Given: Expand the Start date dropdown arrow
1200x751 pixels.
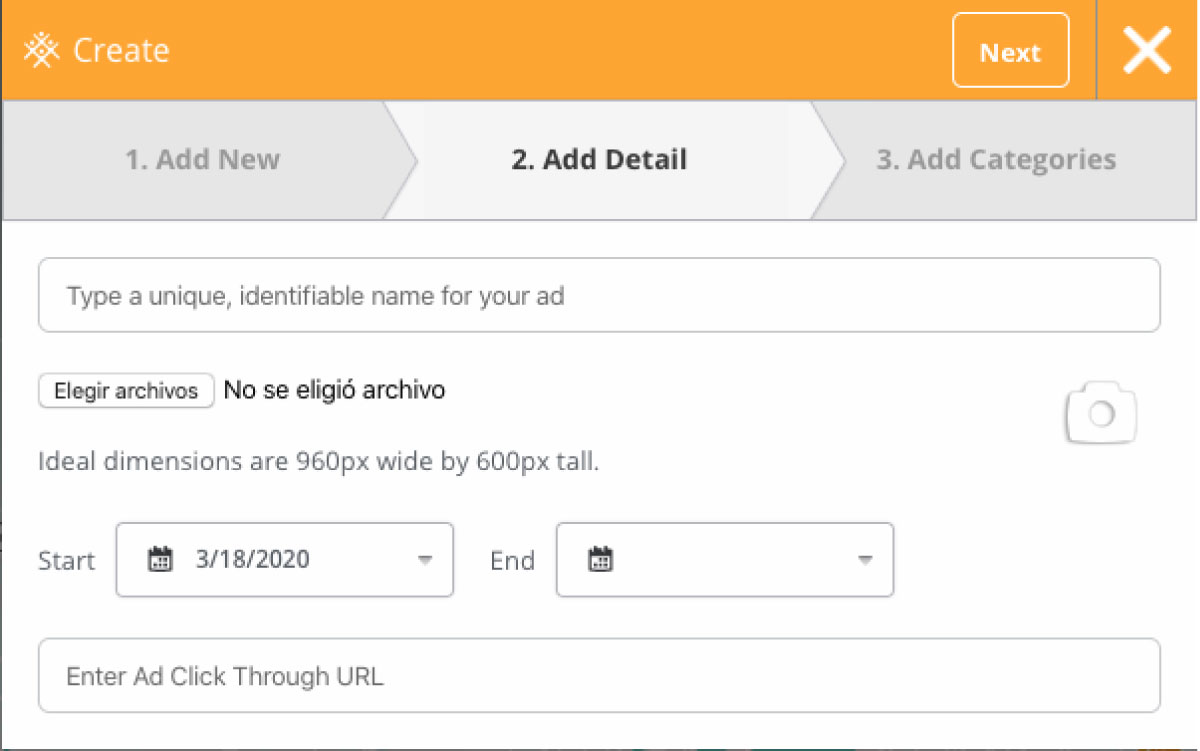Looking at the screenshot, I should click(x=425, y=560).
